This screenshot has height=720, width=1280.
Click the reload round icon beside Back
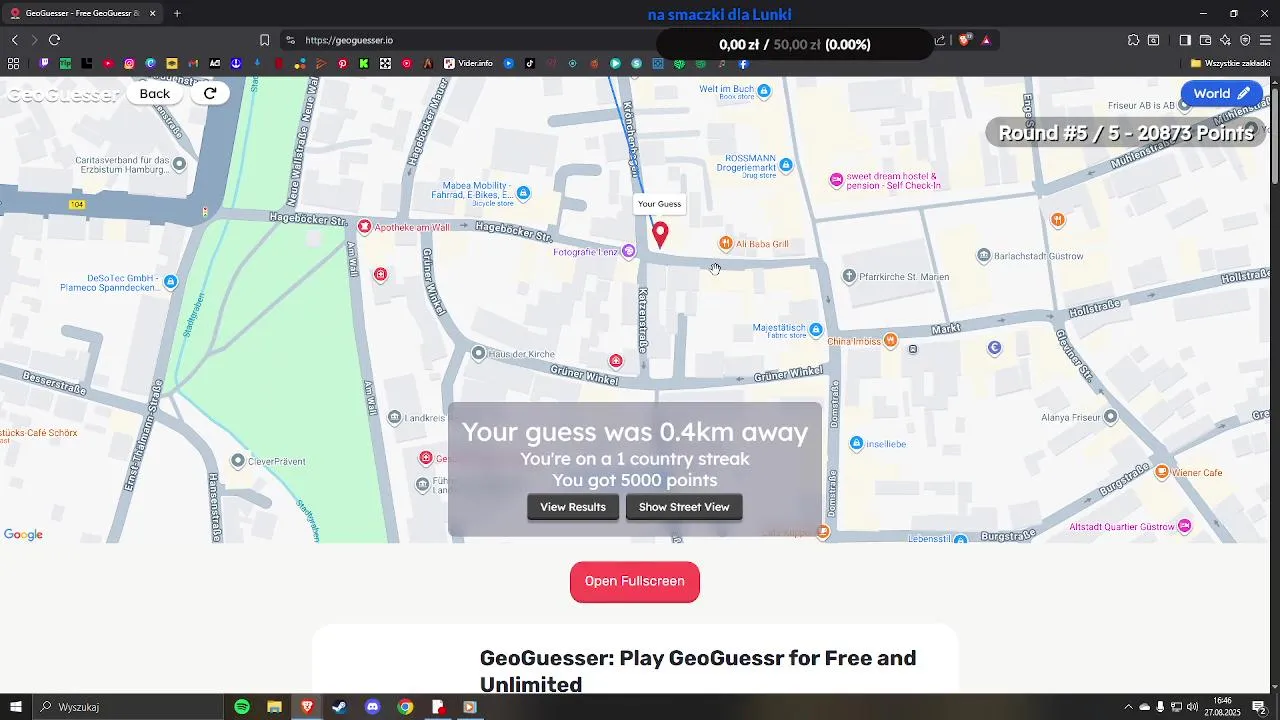click(x=210, y=93)
